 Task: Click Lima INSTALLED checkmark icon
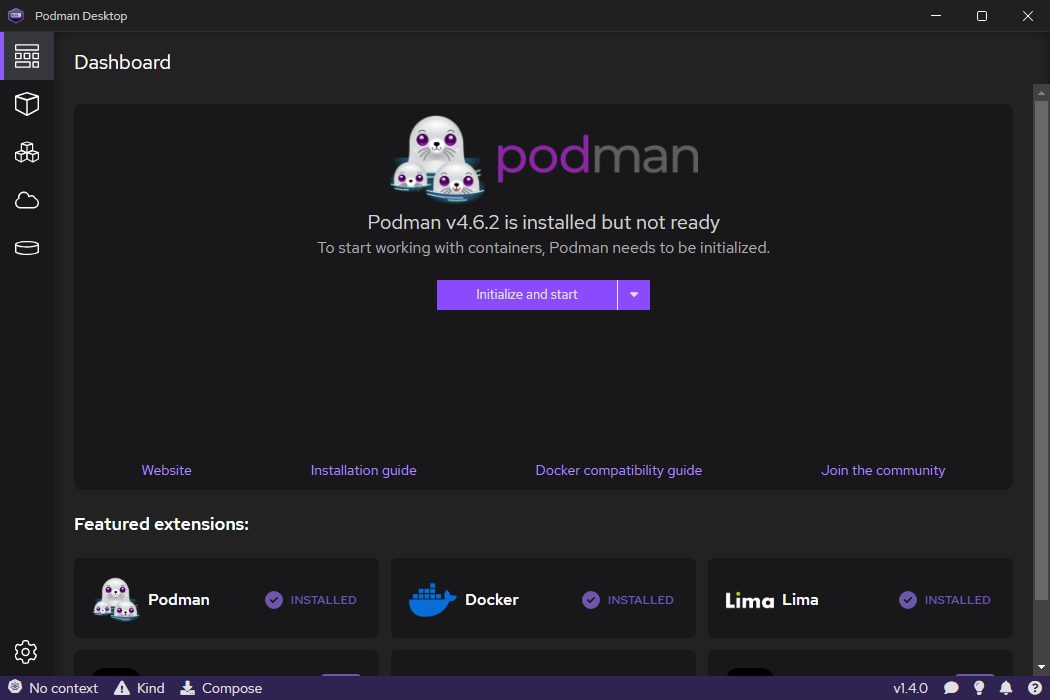[908, 600]
